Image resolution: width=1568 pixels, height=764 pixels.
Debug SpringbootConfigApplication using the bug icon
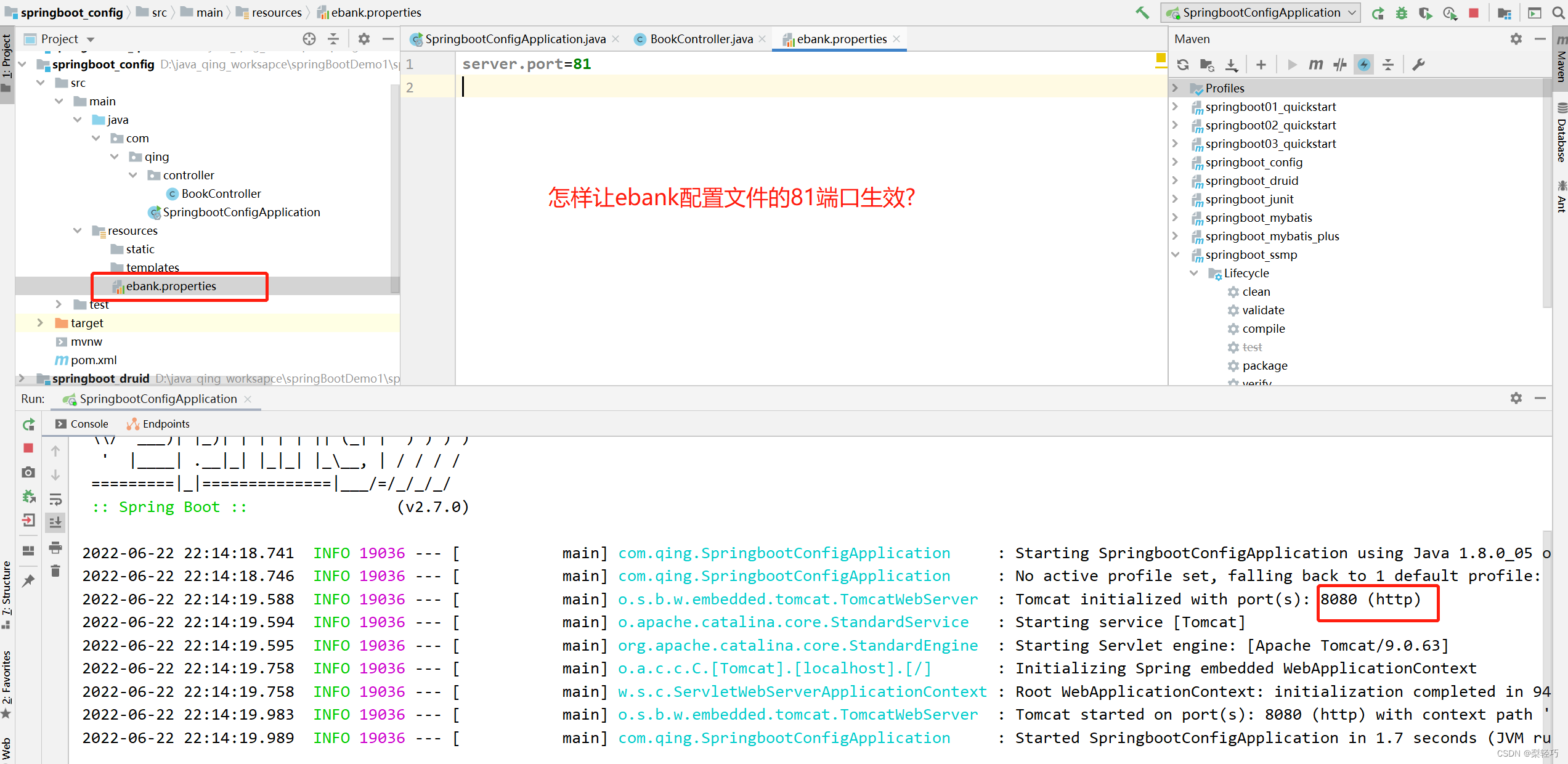[x=1402, y=12]
